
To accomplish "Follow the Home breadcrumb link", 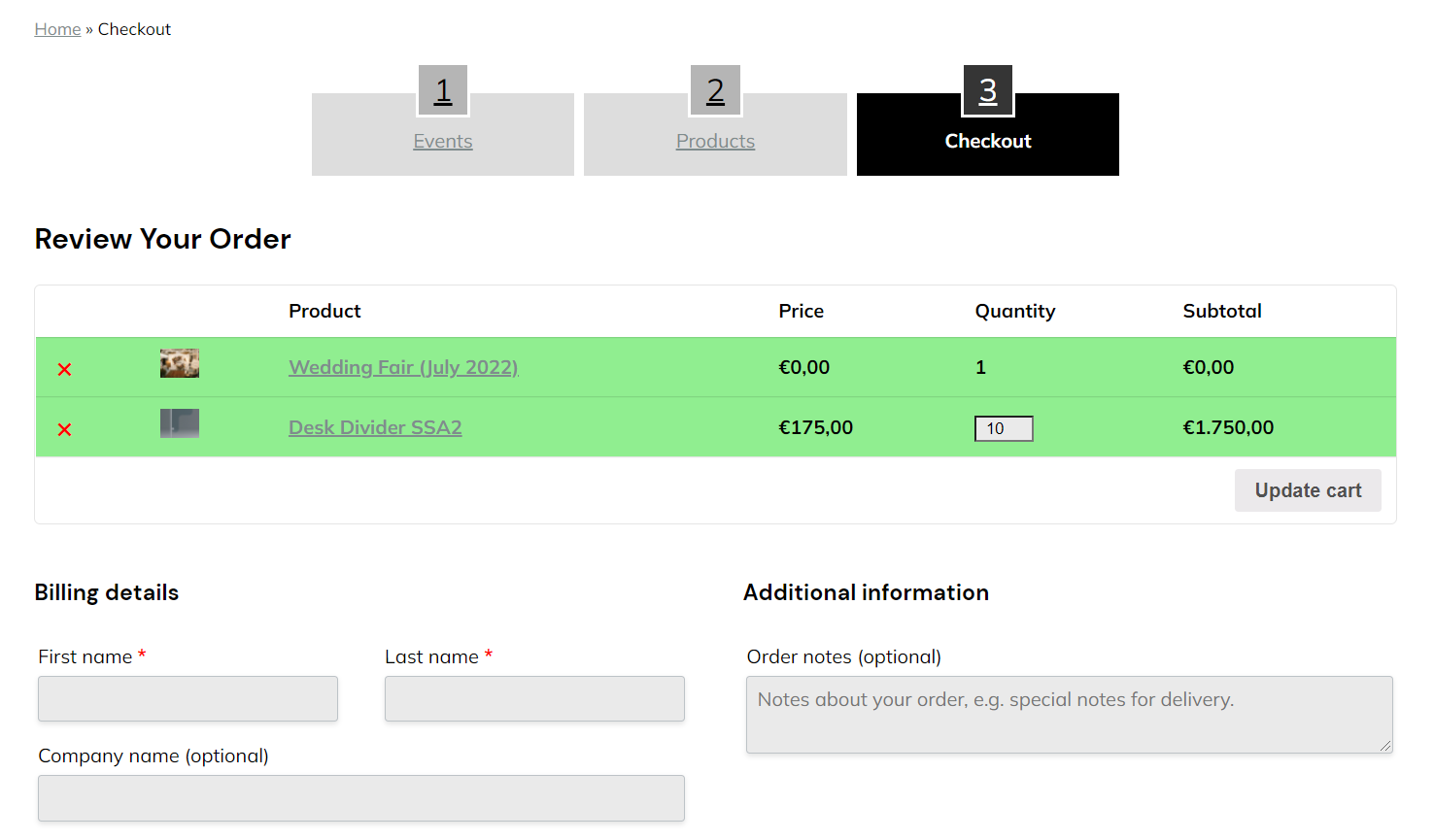I will point(57,29).
